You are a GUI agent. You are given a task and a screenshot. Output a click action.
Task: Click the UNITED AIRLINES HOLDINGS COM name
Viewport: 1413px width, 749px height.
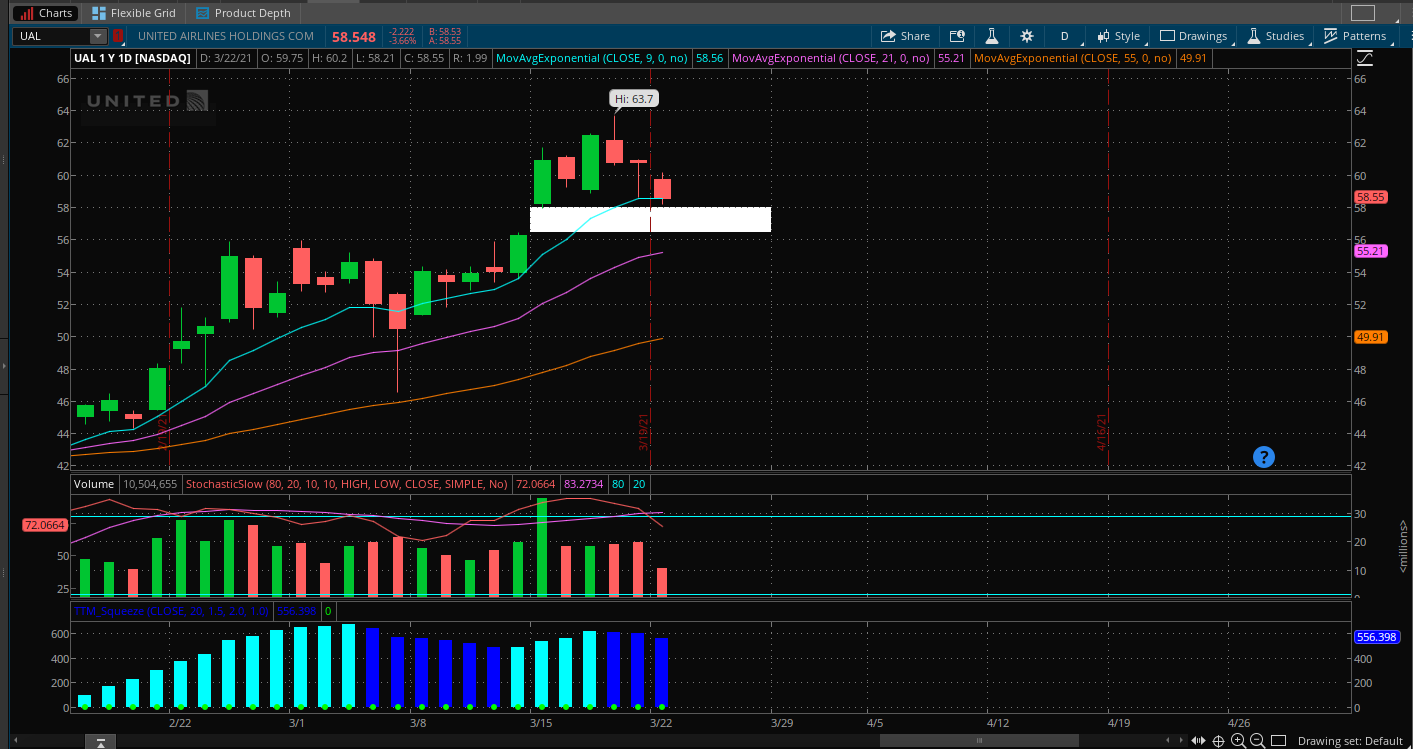[x=226, y=36]
